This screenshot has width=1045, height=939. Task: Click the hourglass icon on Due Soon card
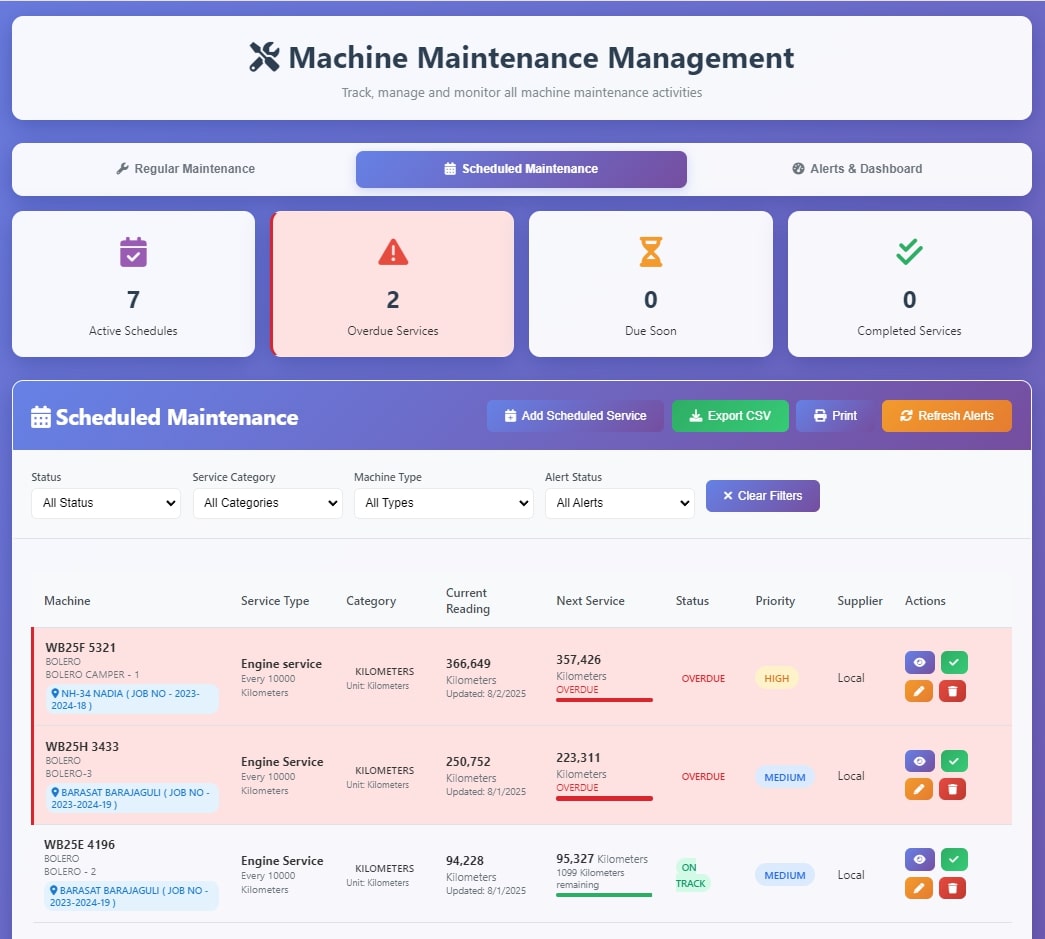(650, 252)
